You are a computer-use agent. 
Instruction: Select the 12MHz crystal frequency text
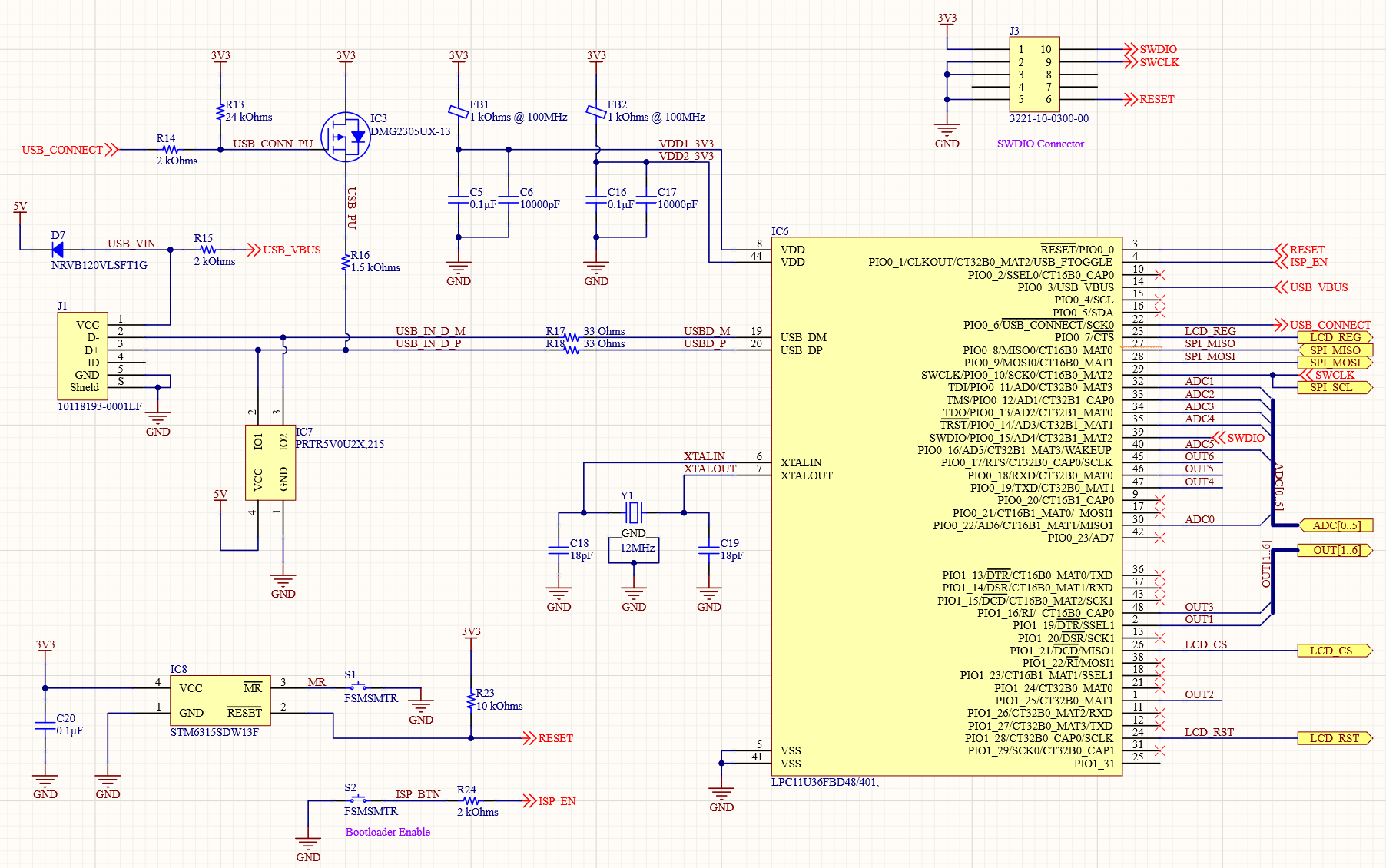(x=637, y=548)
